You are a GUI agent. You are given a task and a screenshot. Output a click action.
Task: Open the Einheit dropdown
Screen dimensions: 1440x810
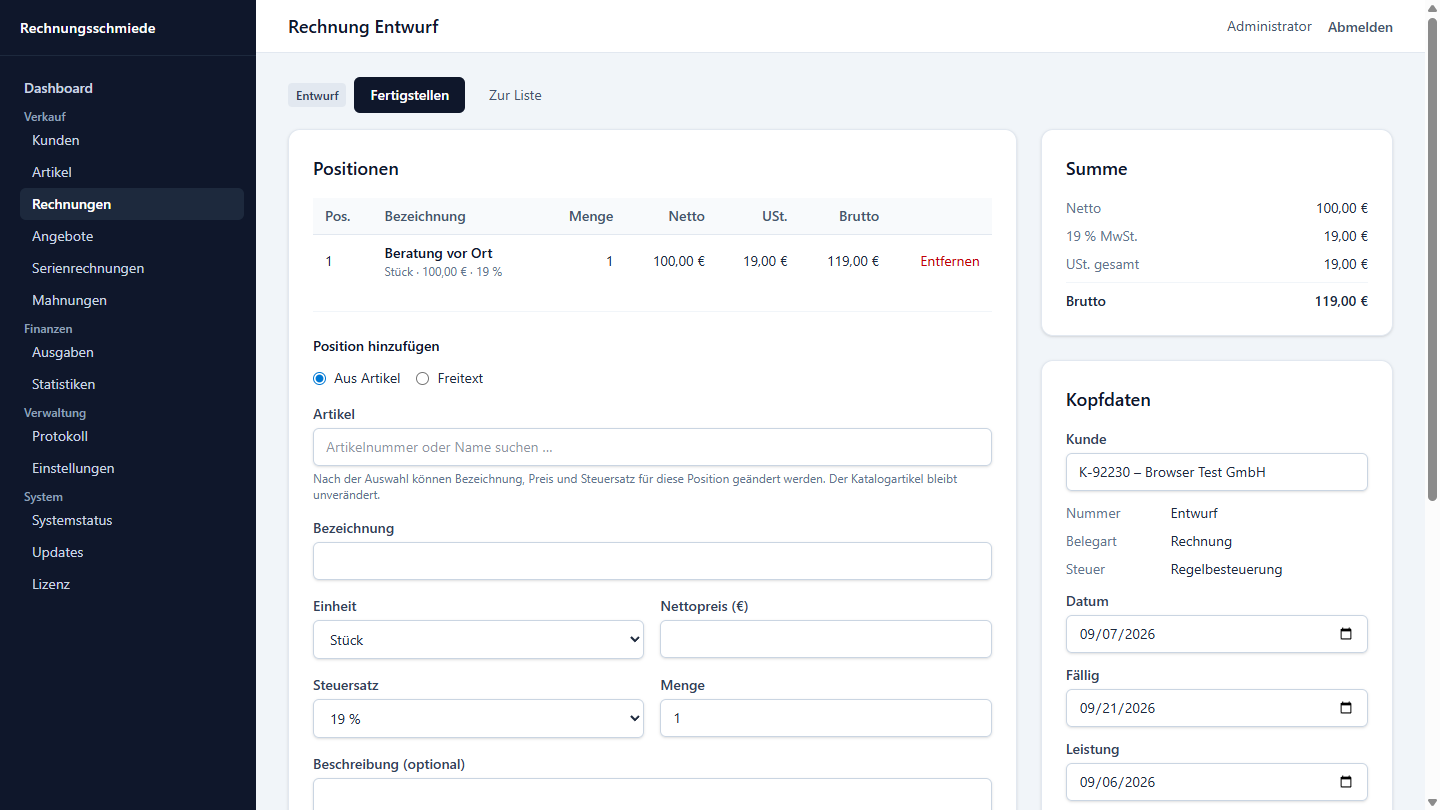pyautogui.click(x=478, y=640)
